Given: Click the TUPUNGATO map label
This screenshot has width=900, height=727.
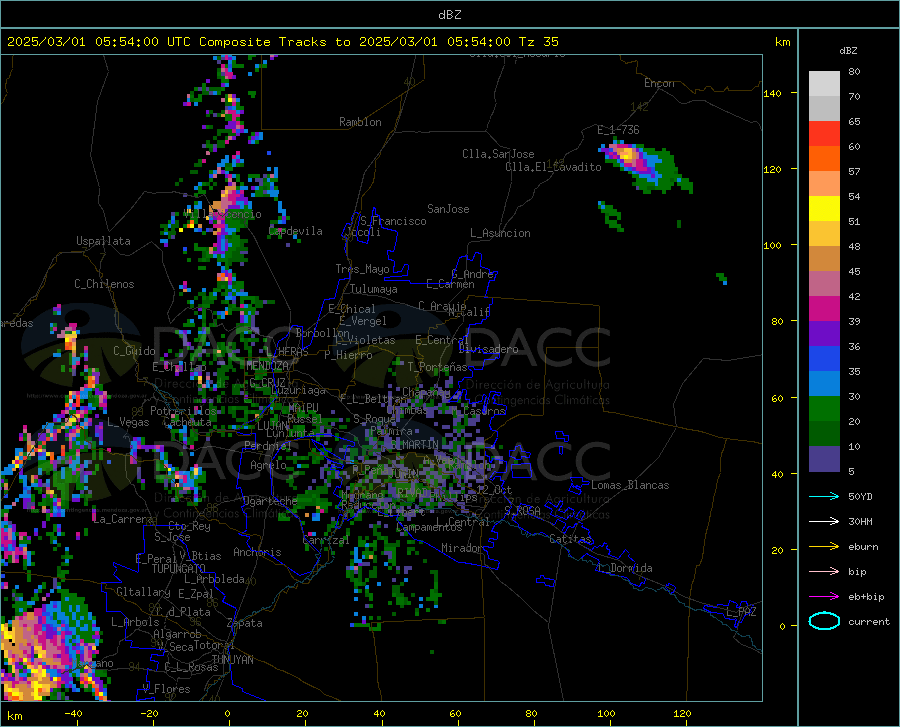Looking at the screenshot, I should pyautogui.click(x=179, y=569).
